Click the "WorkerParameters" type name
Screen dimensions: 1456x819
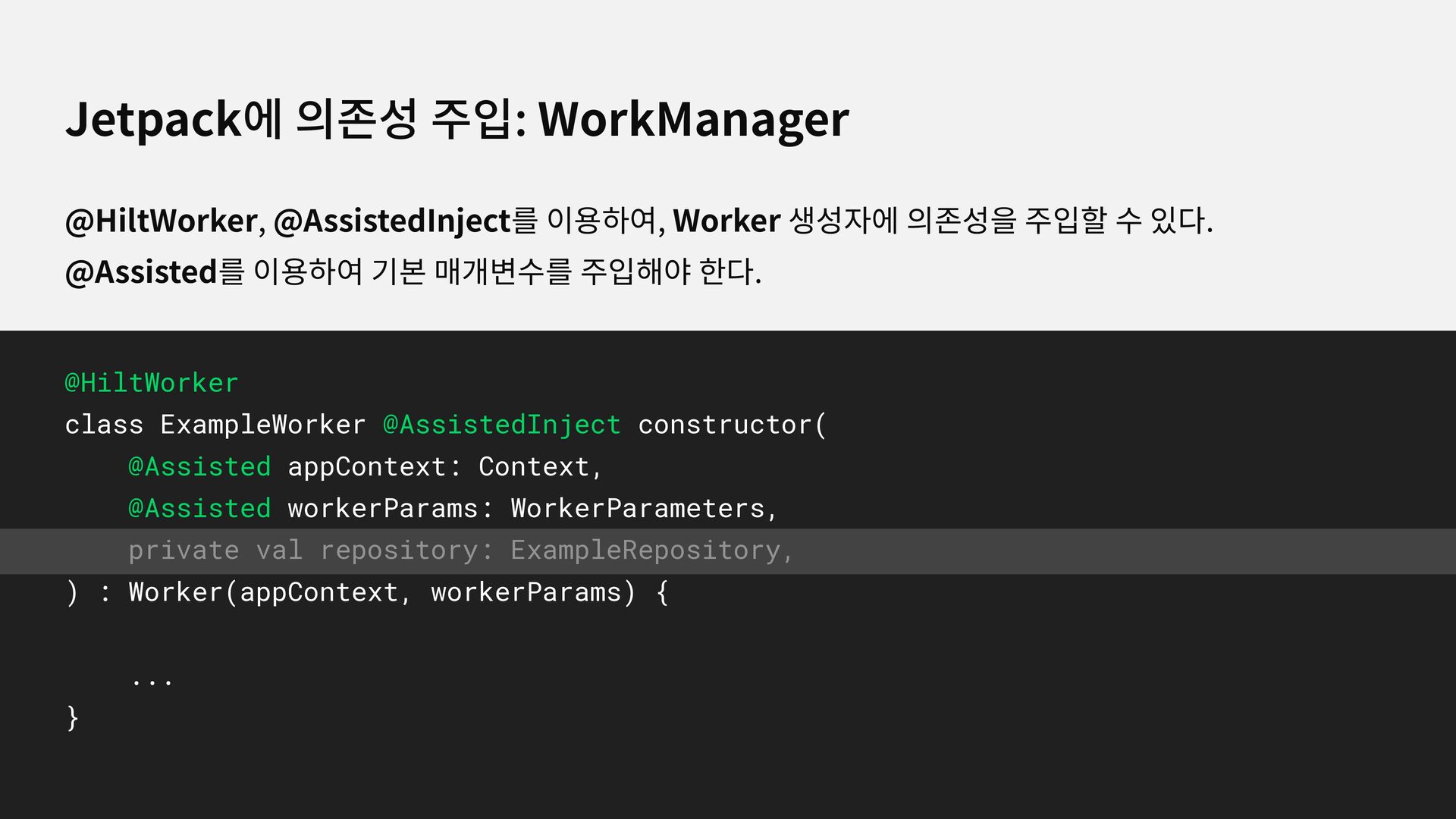pos(638,508)
